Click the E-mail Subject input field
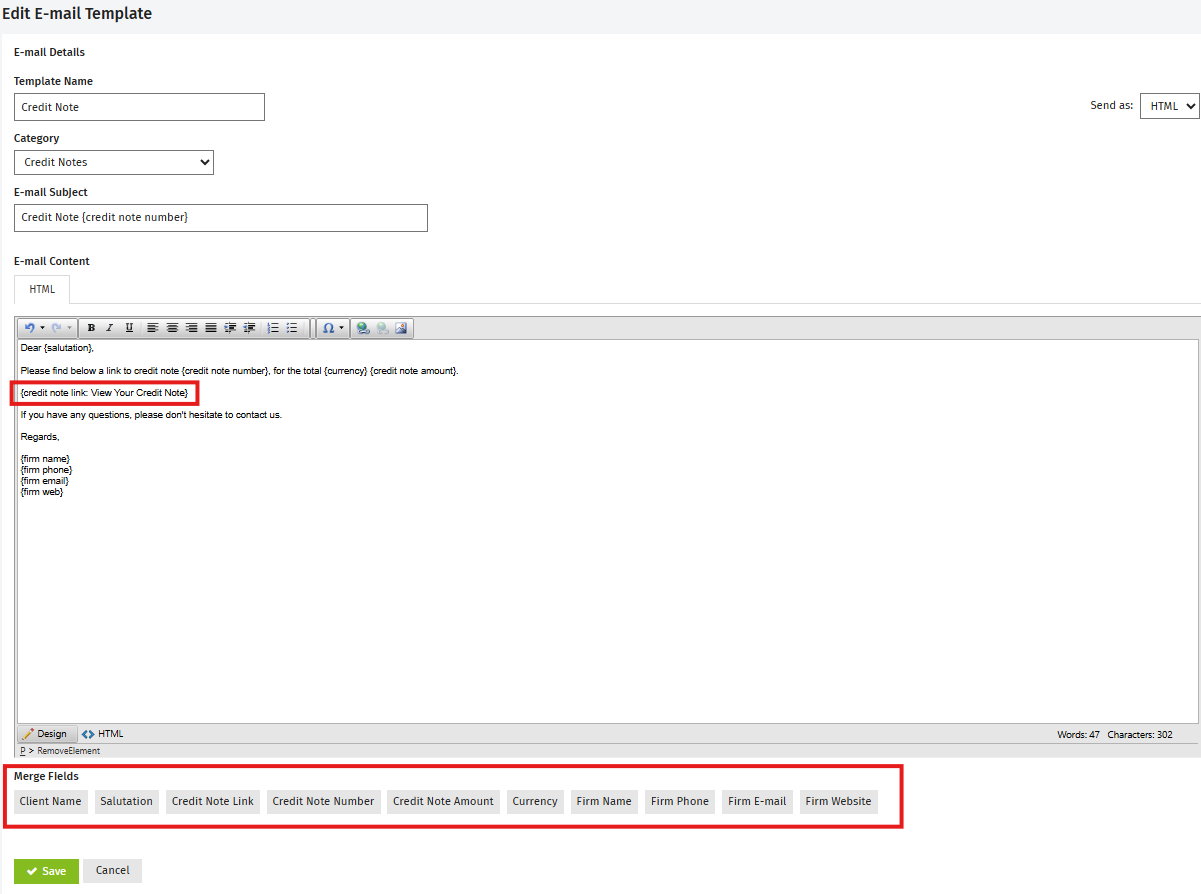Image resolution: width=1201 pixels, height=894 pixels. 221,218
